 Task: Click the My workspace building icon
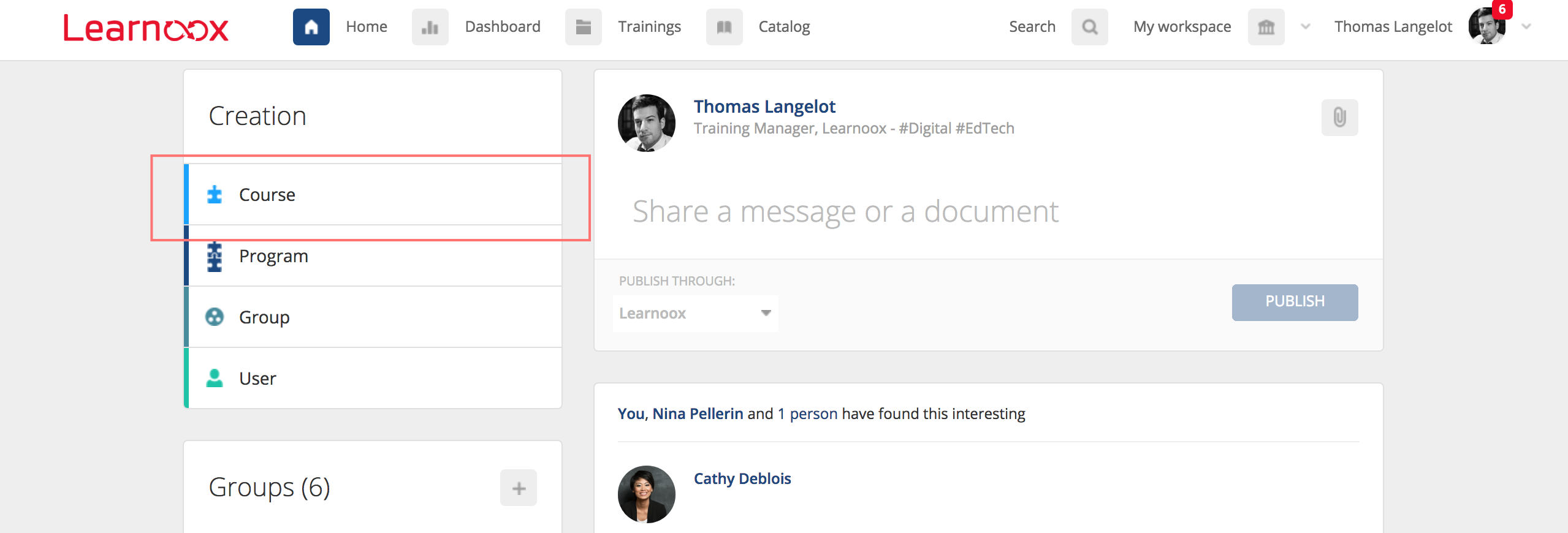click(x=1266, y=27)
